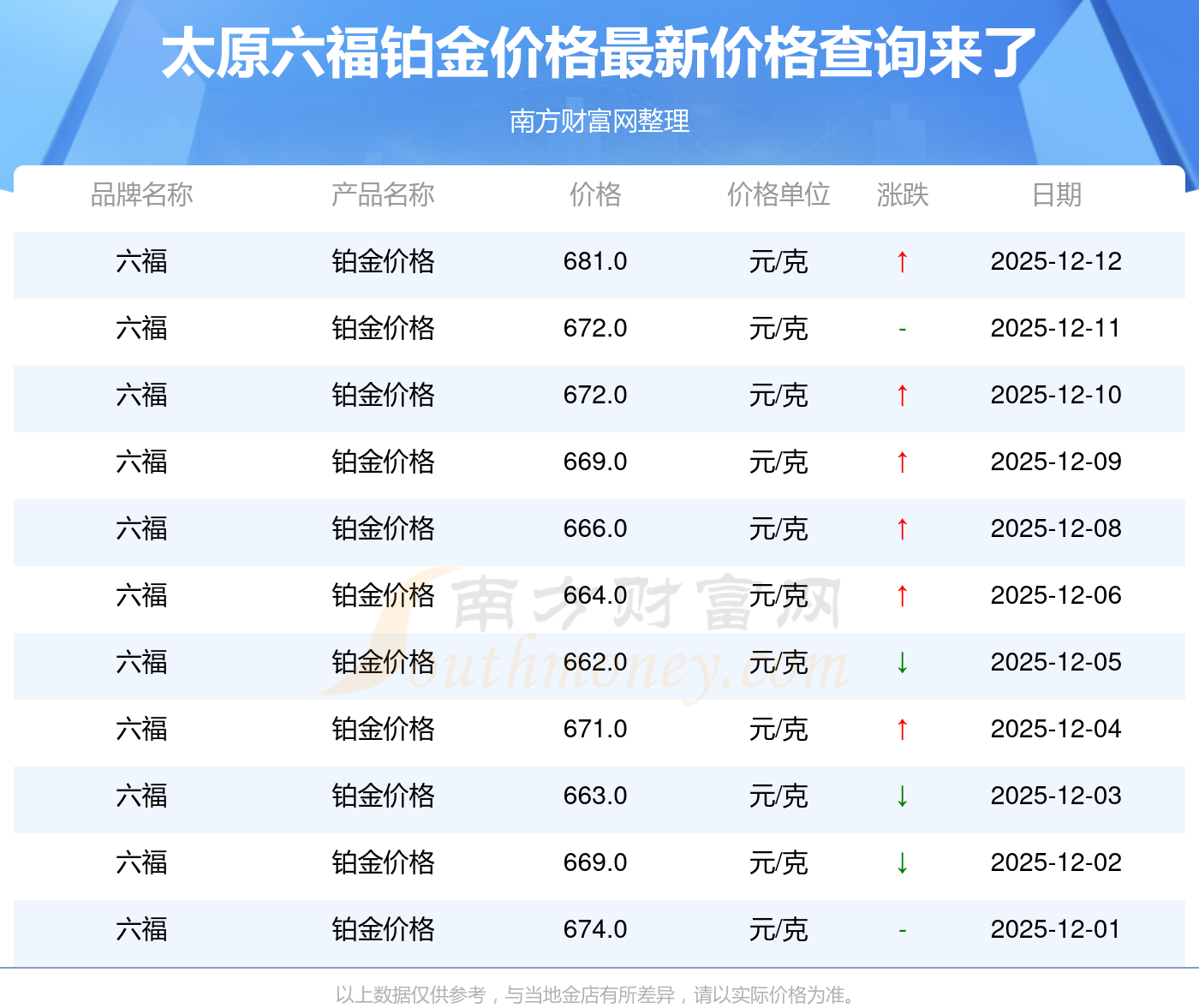Click the date 2025-12-10

[x=1056, y=395]
